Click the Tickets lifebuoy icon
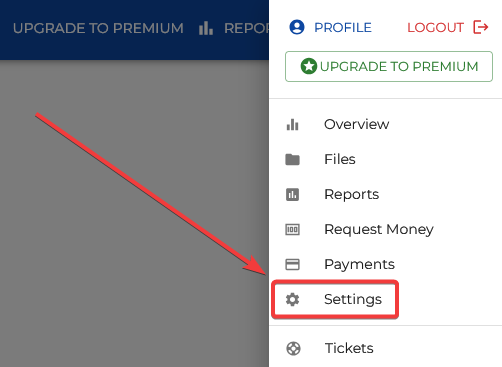502x367 pixels. [x=293, y=349]
